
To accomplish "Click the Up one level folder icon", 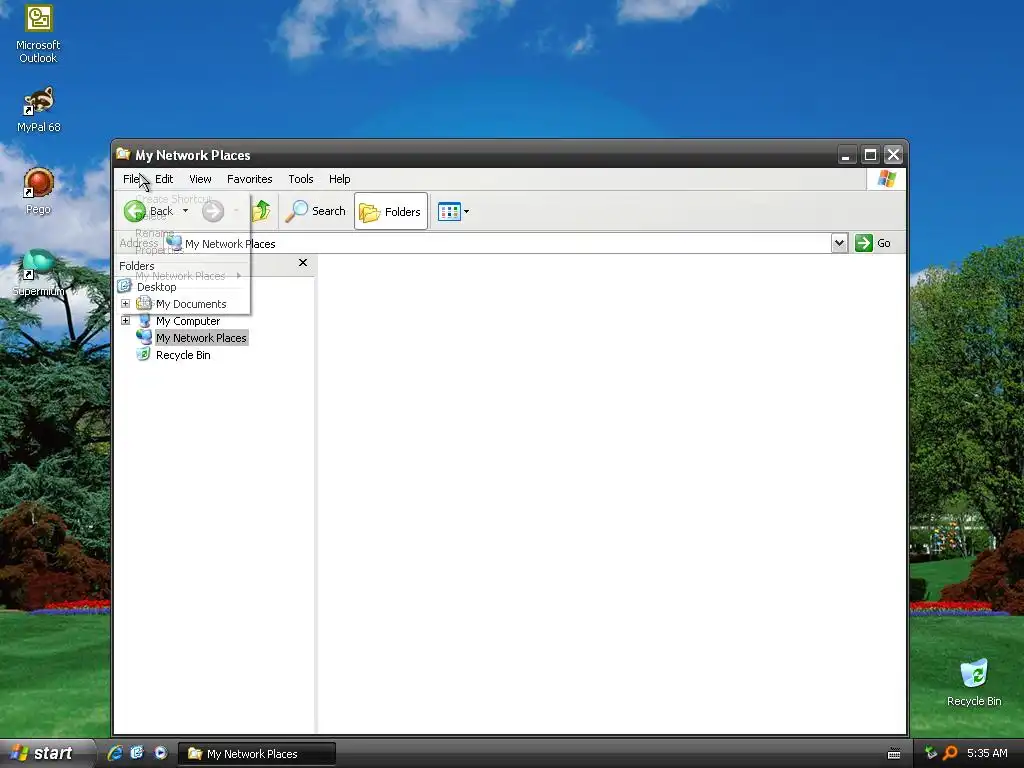I will 261,211.
